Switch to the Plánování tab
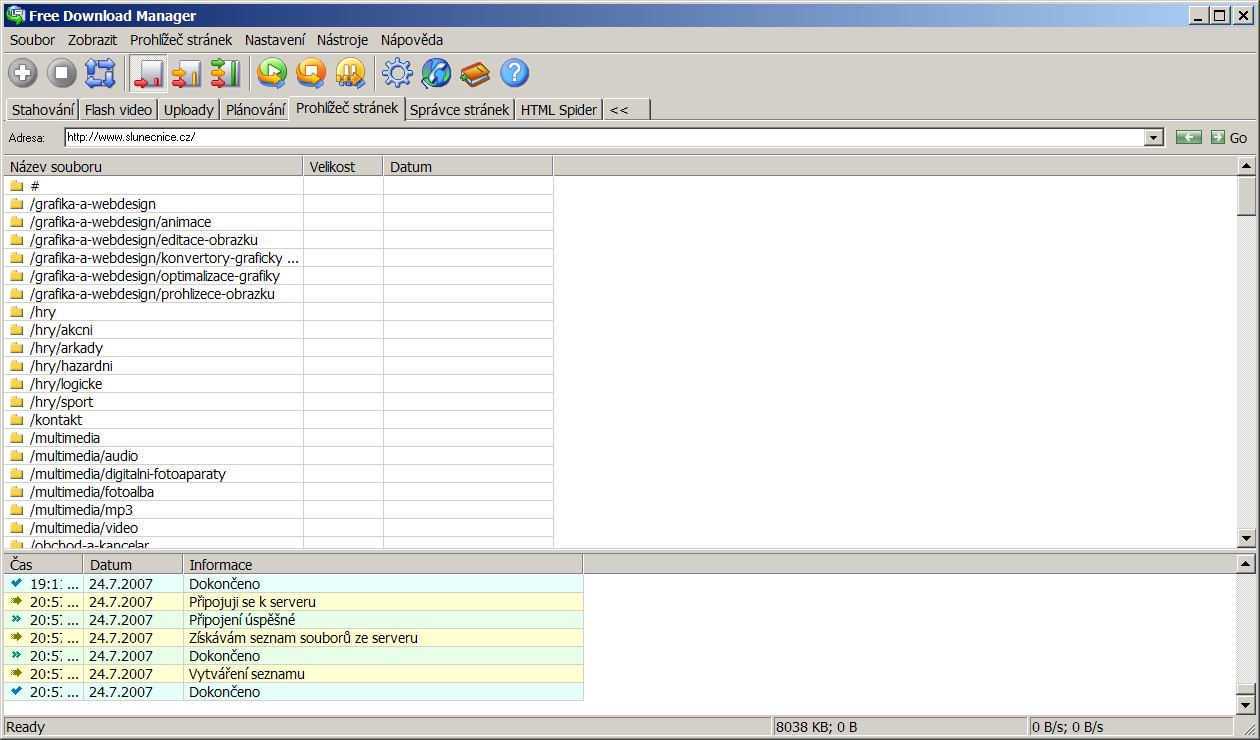This screenshot has height=740, width=1260. [x=256, y=110]
